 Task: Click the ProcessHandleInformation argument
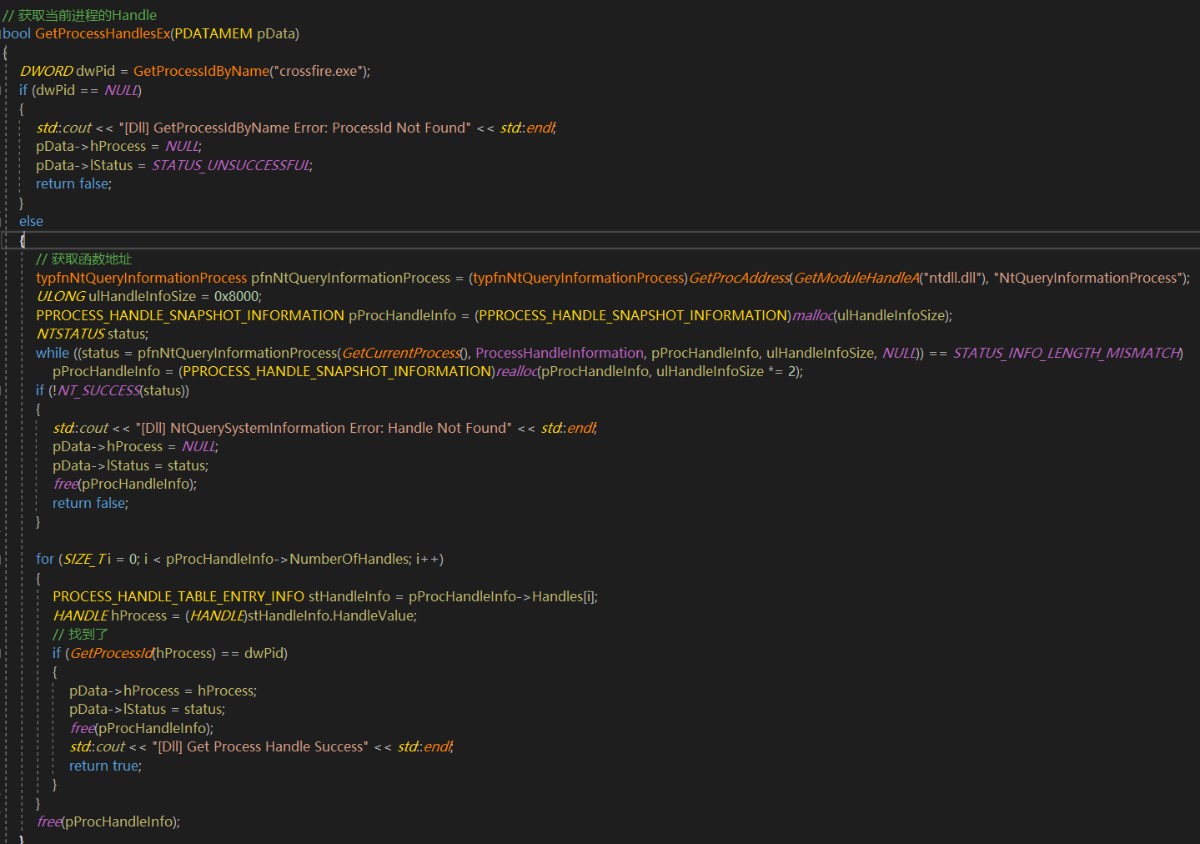pyautogui.click(x=559, y=353)
